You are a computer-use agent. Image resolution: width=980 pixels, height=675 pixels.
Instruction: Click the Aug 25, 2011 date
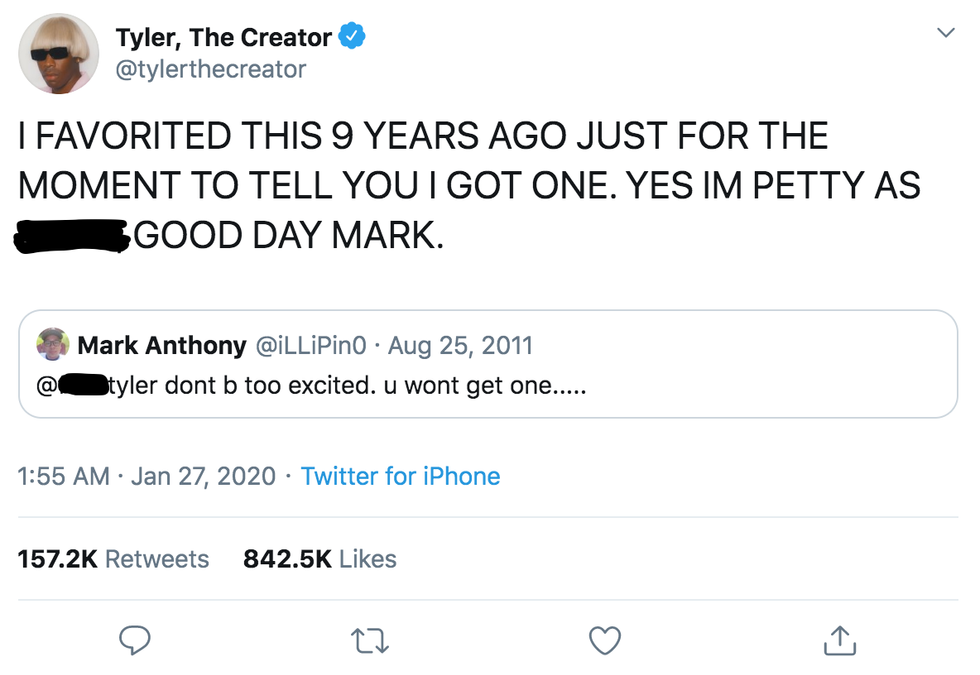[460, 346]
